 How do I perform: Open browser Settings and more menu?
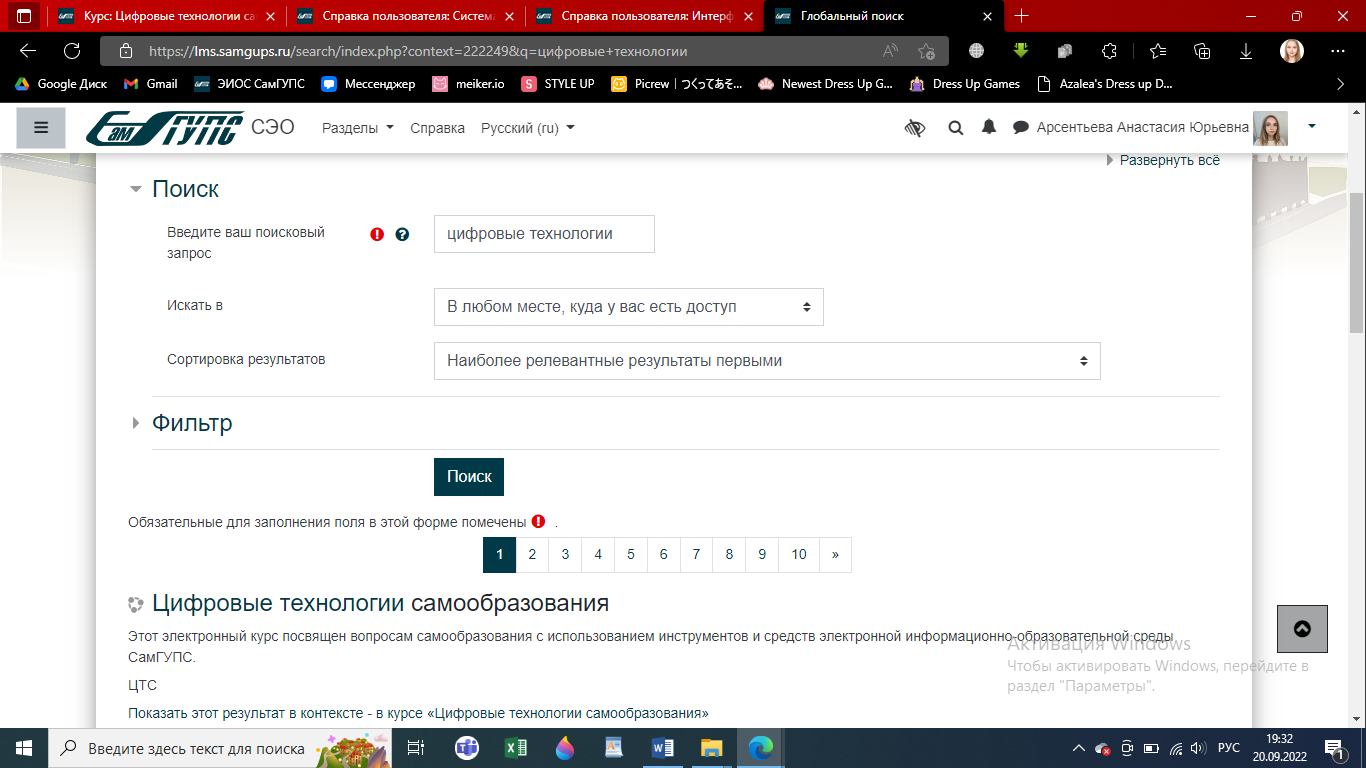click(x=1338, y=51)
